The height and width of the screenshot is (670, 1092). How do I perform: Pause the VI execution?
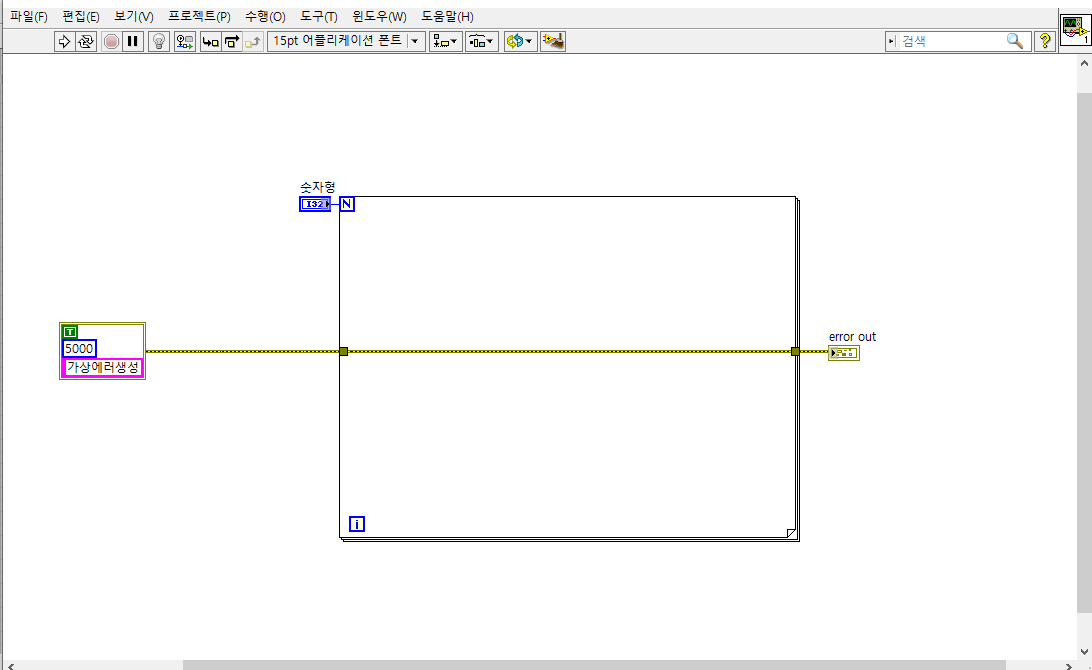click(x=133, y=41)
